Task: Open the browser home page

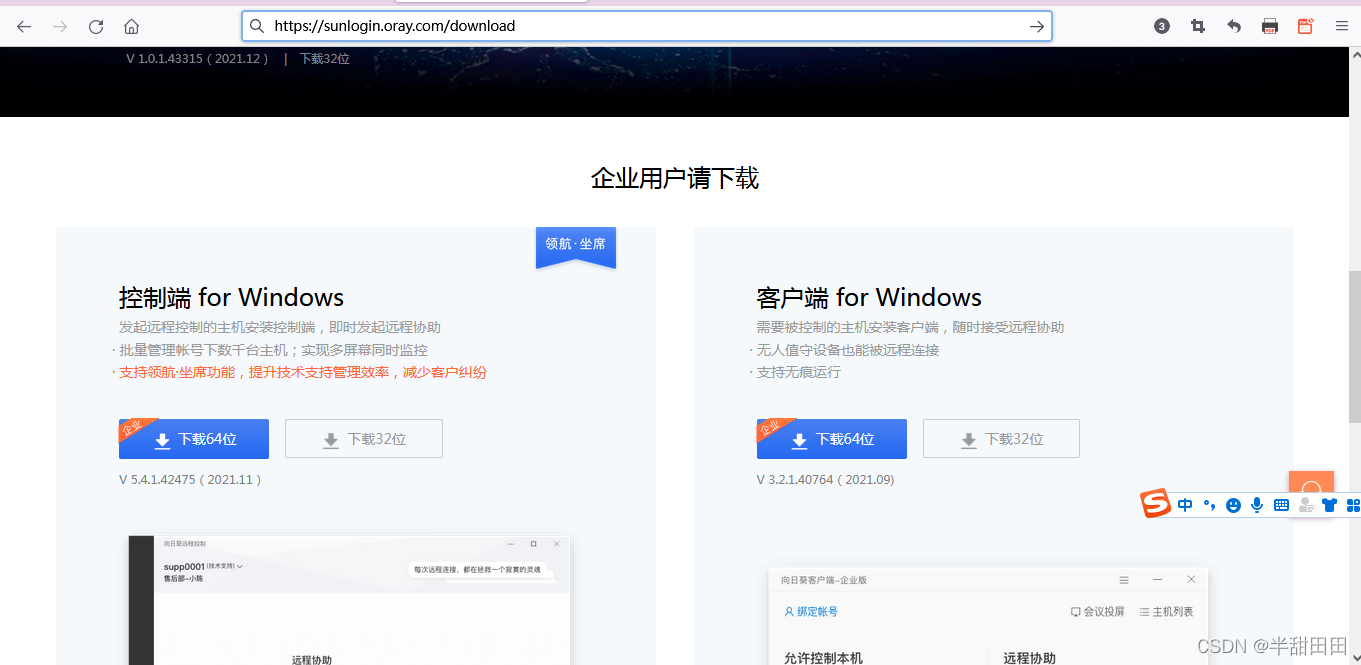Action: (x=131, y=27)
